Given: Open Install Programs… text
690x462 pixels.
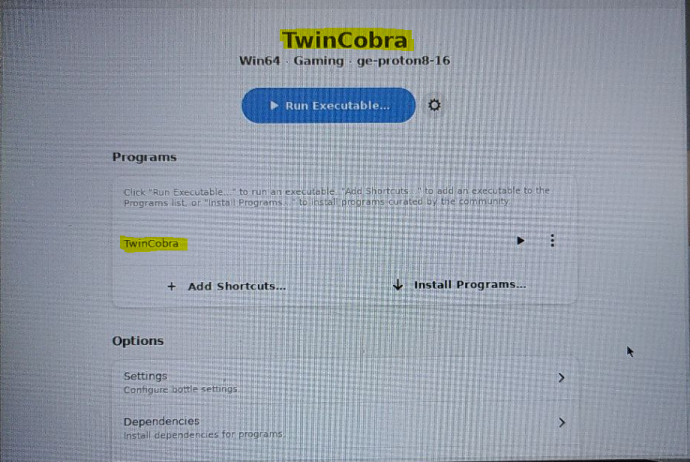Looking at the screenshot, I should point(470,285).
